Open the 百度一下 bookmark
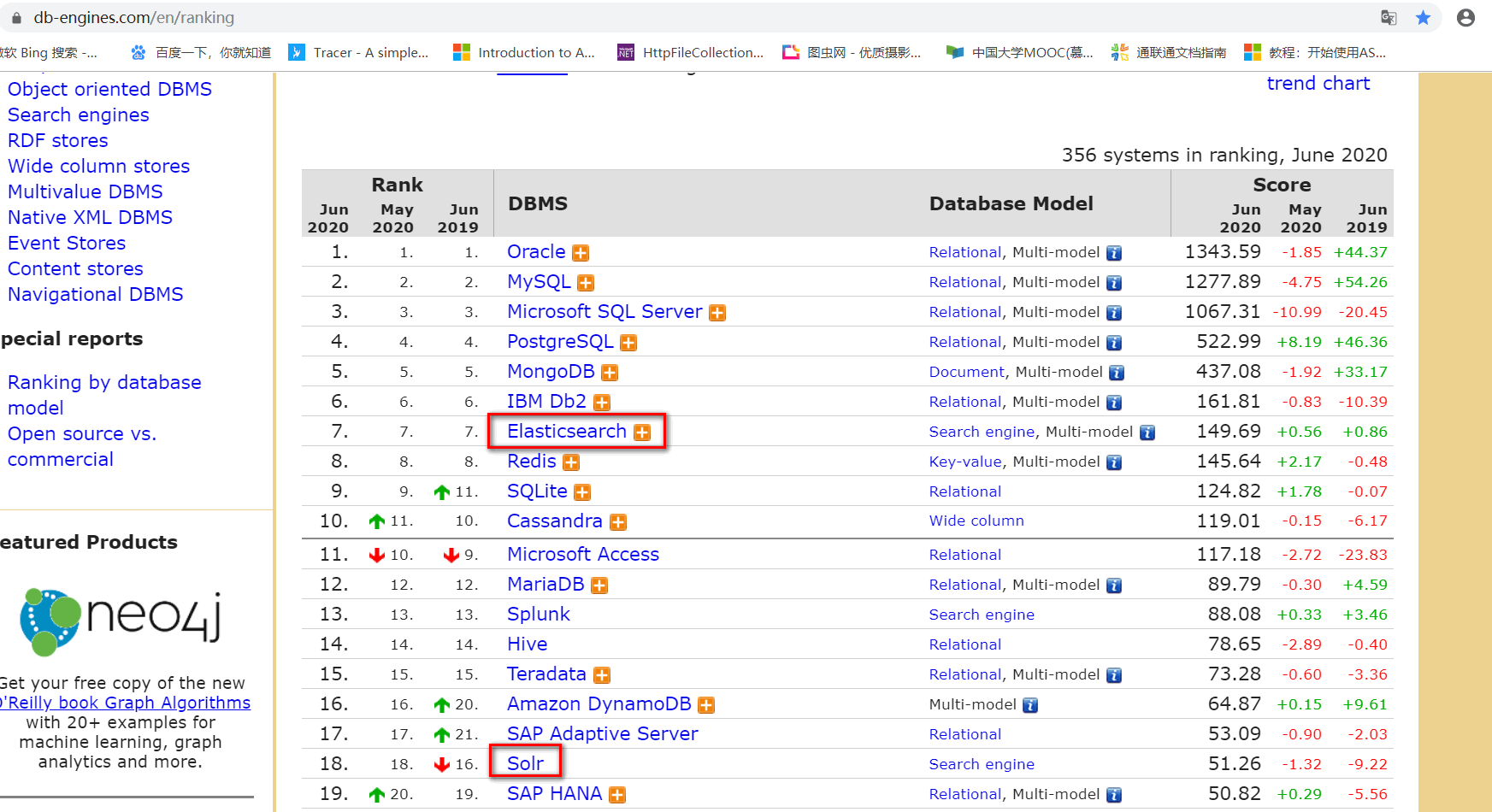Screen dimensions: 1492x812 (201, 53)
